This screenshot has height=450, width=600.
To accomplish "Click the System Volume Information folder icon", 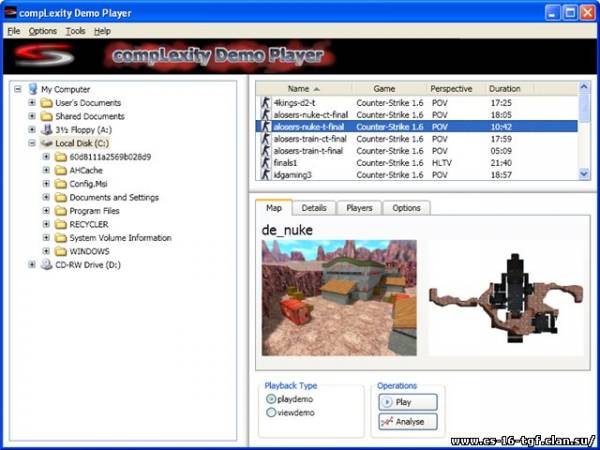I will 60,238.
